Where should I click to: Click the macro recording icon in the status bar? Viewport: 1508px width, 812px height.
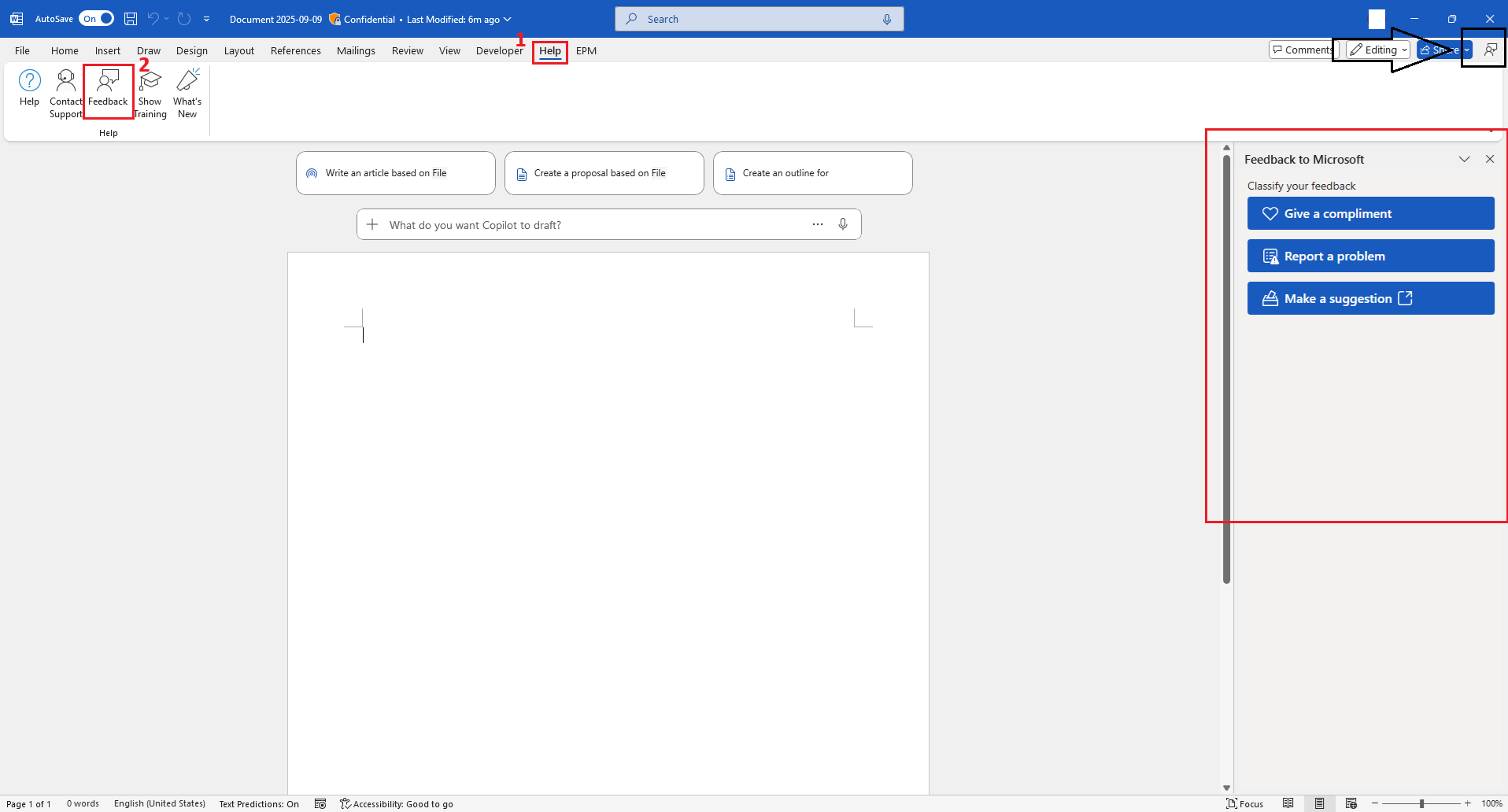point(320,803)
